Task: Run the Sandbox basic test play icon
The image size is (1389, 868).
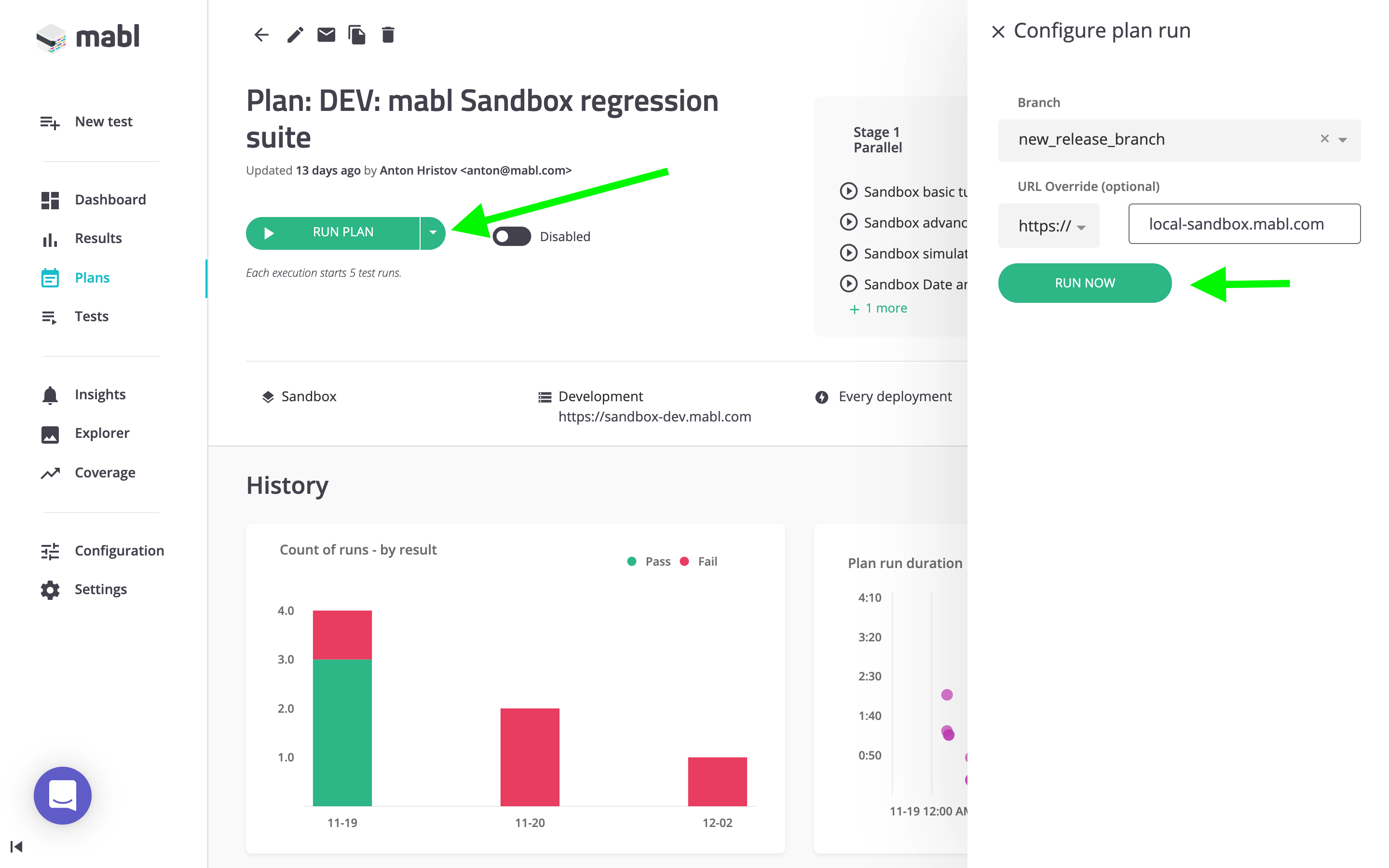Action: click(x=848, y=191)
